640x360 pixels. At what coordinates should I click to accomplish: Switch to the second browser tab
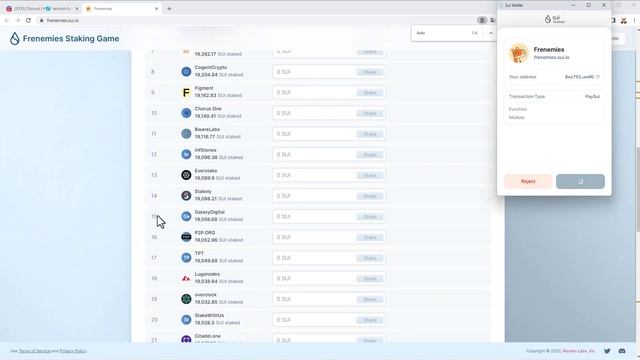click(62, 9)
